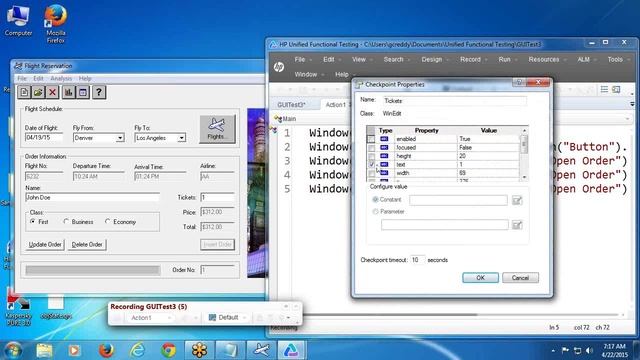Image resolution: width=640 pixels, height=360 pixels.
Task: Switch to UFT triangle taskbar icon
Action: click(x=291, y=350)
